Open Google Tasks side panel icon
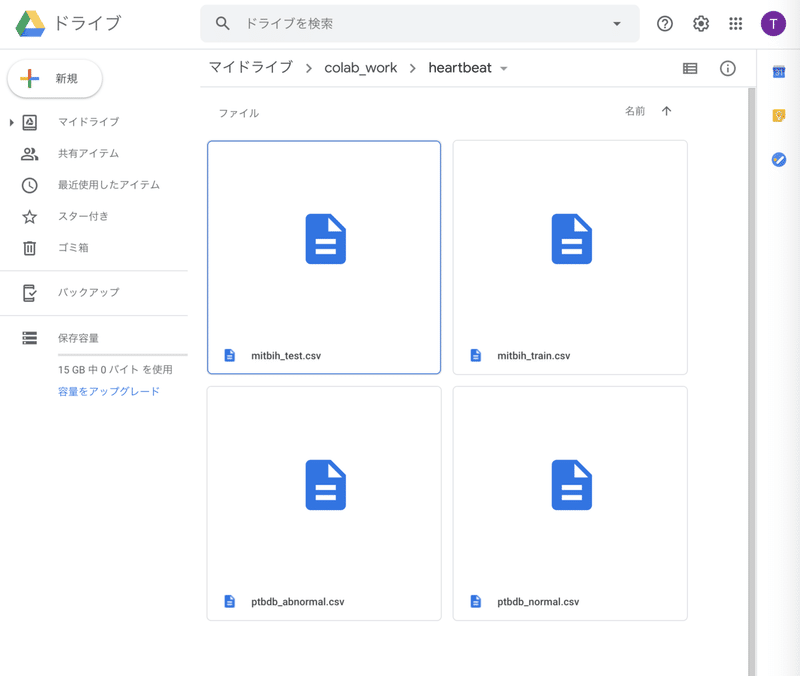Image resolution: width=800 pixels, height=676 pixels. 779,159
